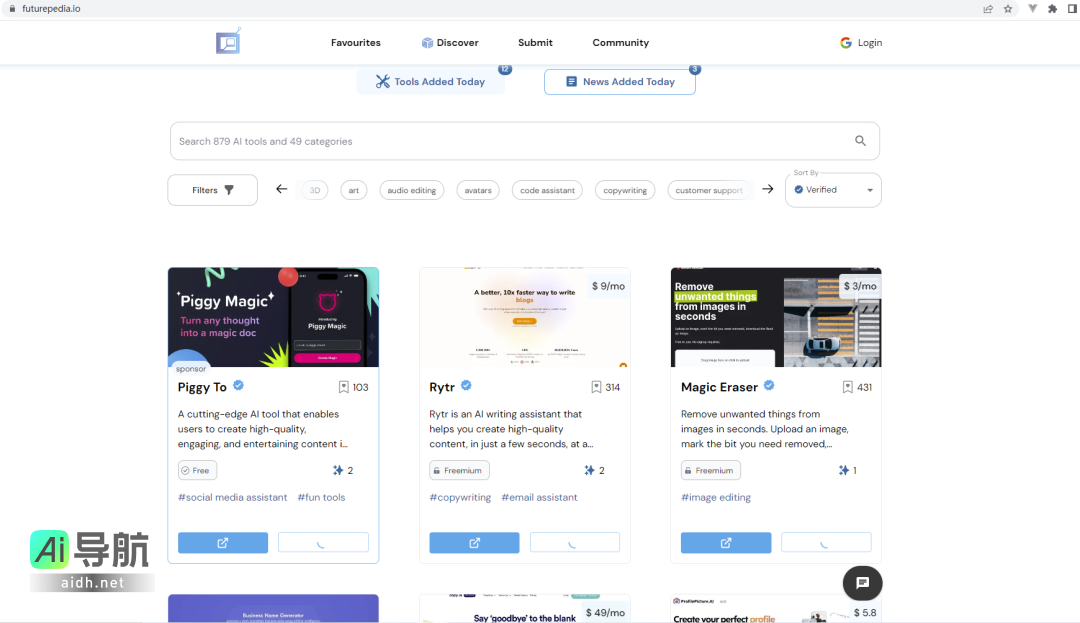Open the Filters button
Viewport: 1080px width, 623px height.
tap(212, 190)
